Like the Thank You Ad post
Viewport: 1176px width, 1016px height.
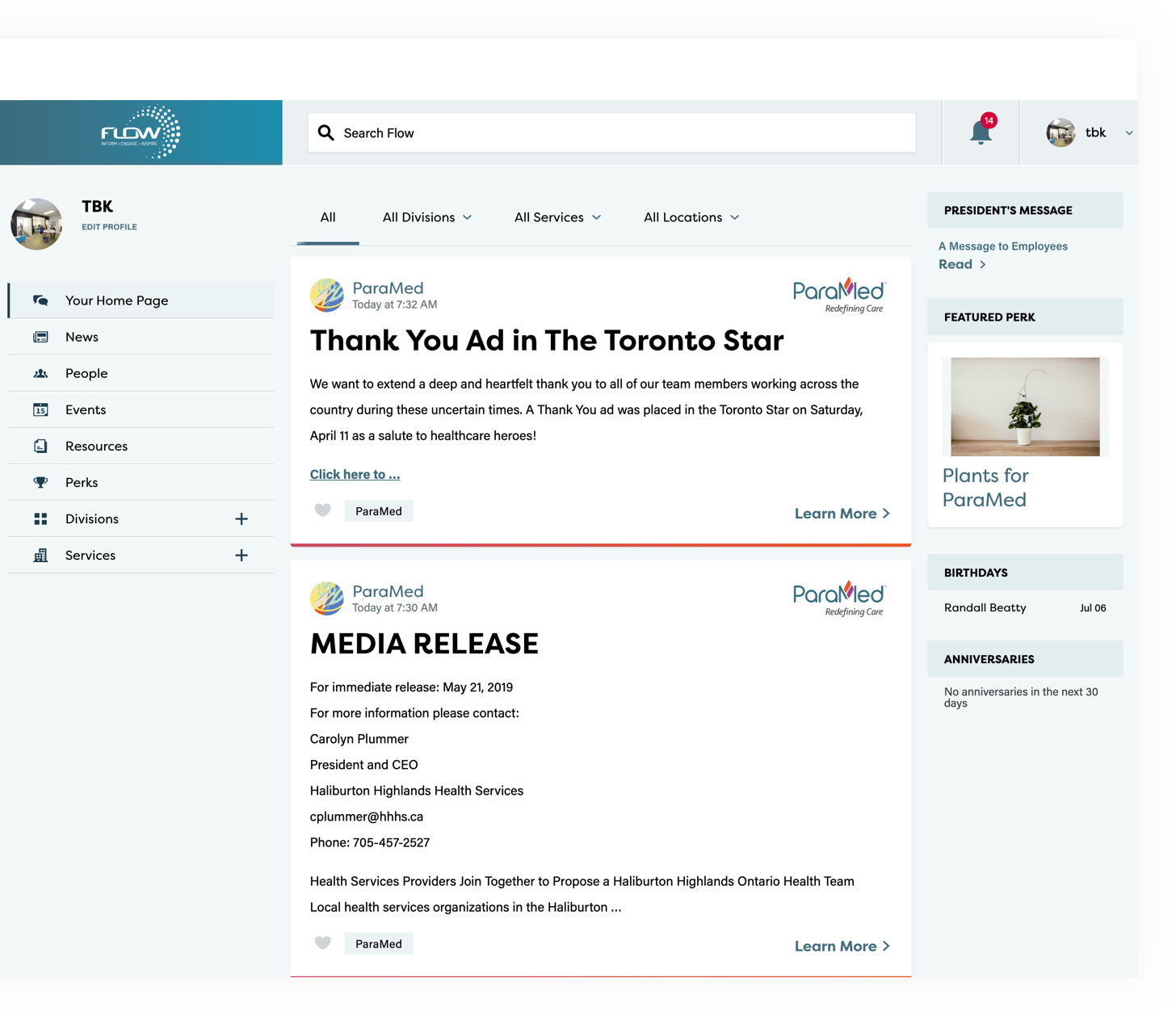pyautogui.click(x=323, y=510)
